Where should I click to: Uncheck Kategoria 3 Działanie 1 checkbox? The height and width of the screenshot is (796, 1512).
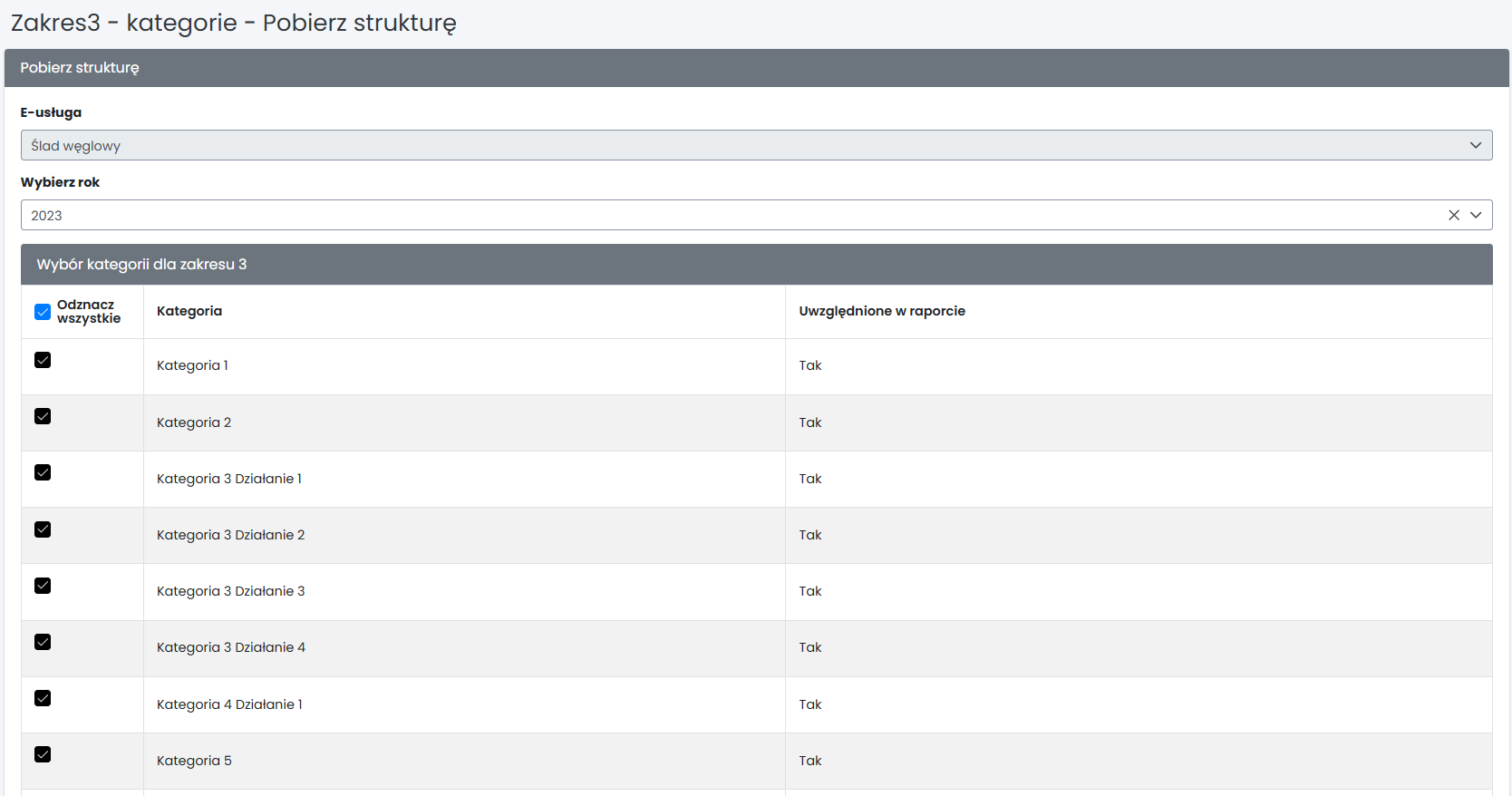pos(43,472)
